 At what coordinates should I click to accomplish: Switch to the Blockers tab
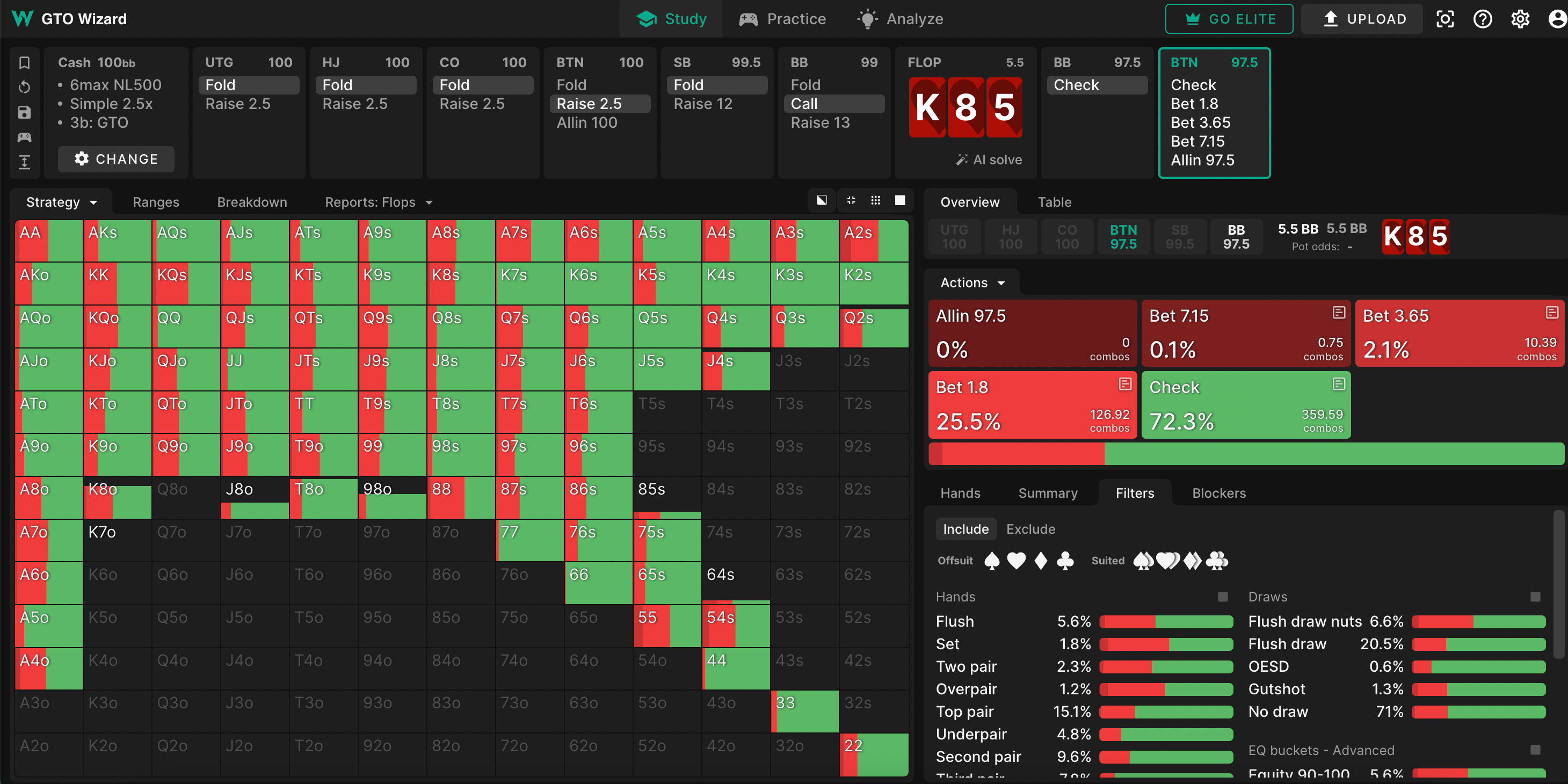pyautogui.click(x=1218, y=493)
